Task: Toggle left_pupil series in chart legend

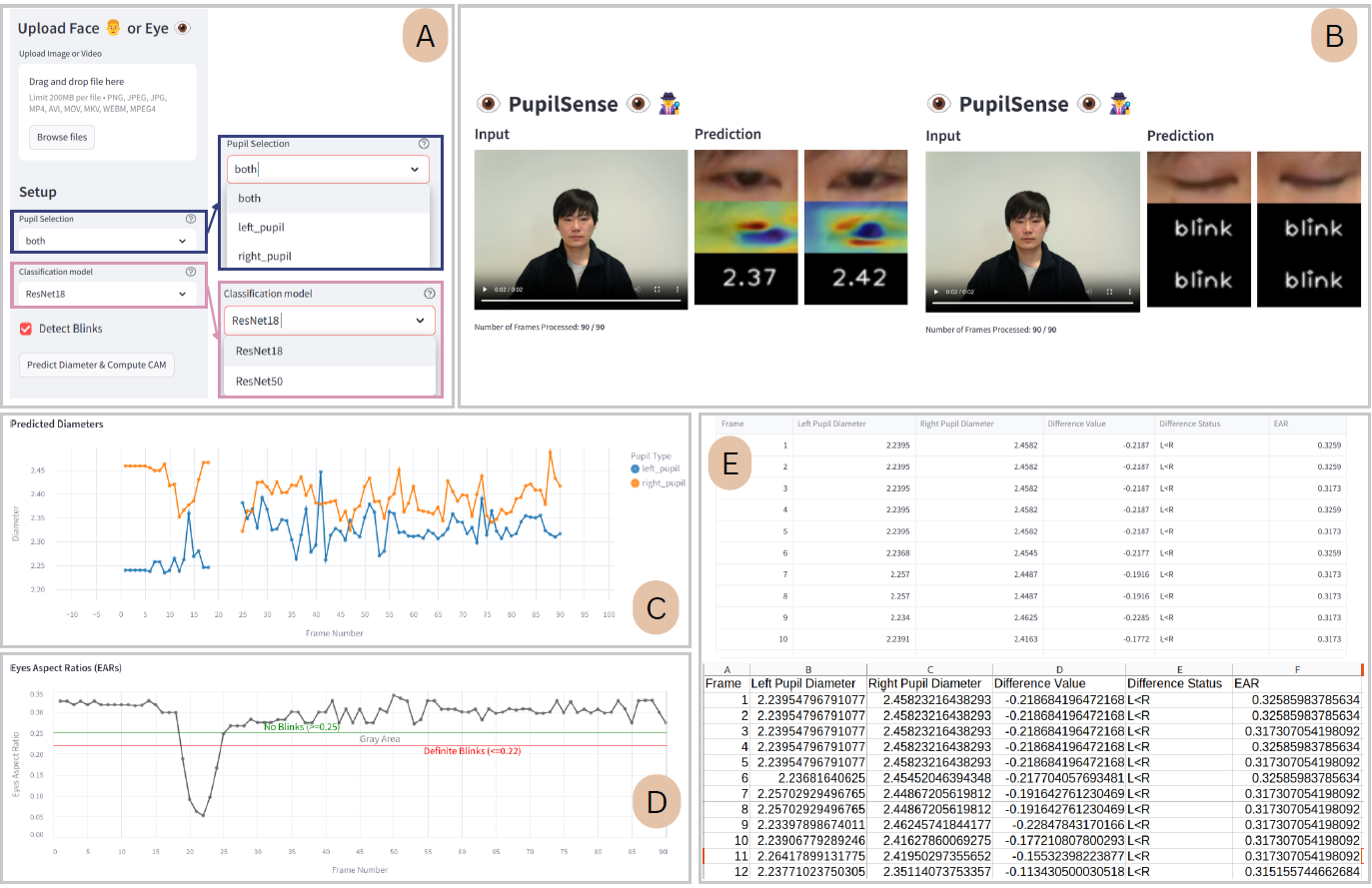Action: point(656,468)
